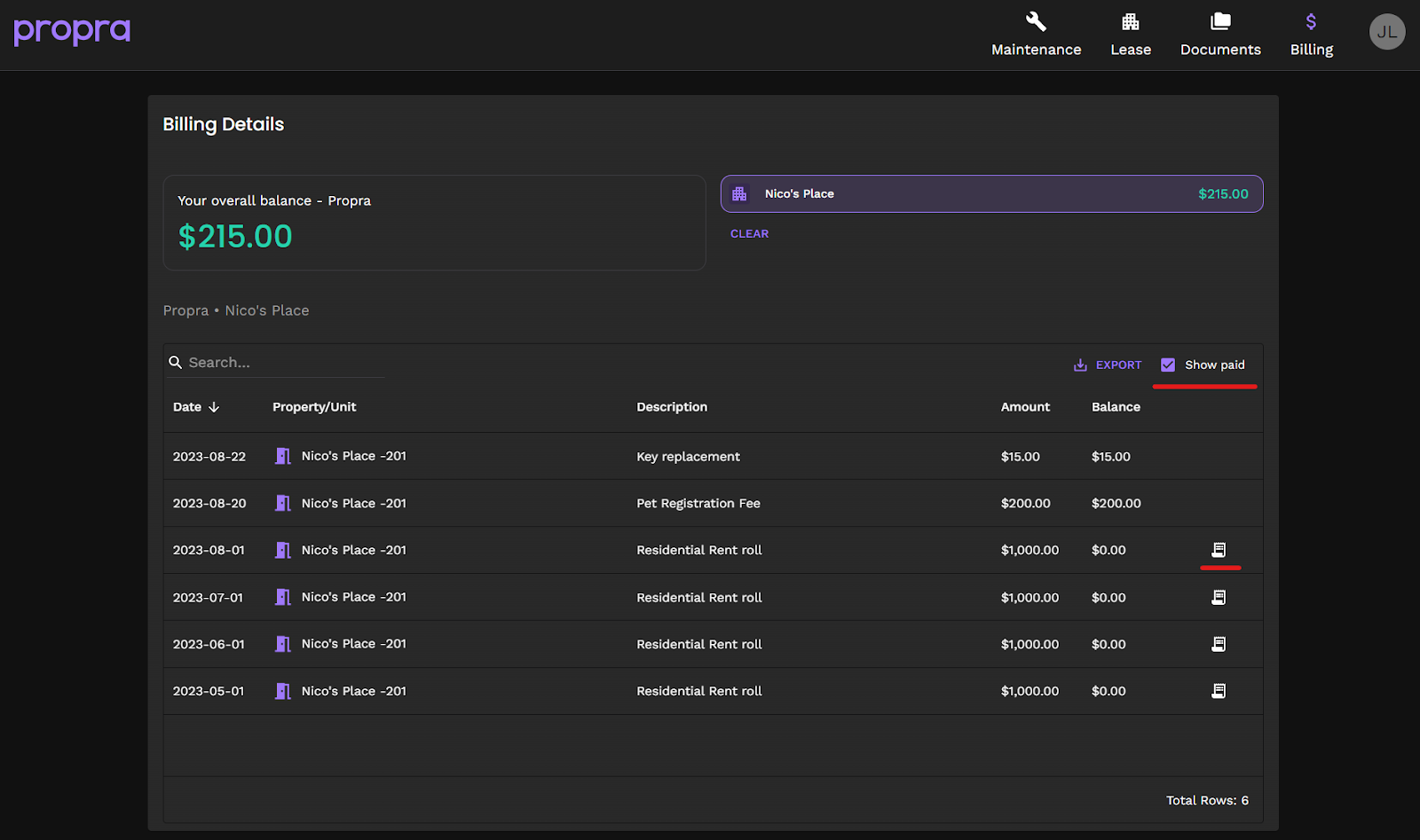
Task: Open the Maintenance menu
Action: (x=1036, y=35)
